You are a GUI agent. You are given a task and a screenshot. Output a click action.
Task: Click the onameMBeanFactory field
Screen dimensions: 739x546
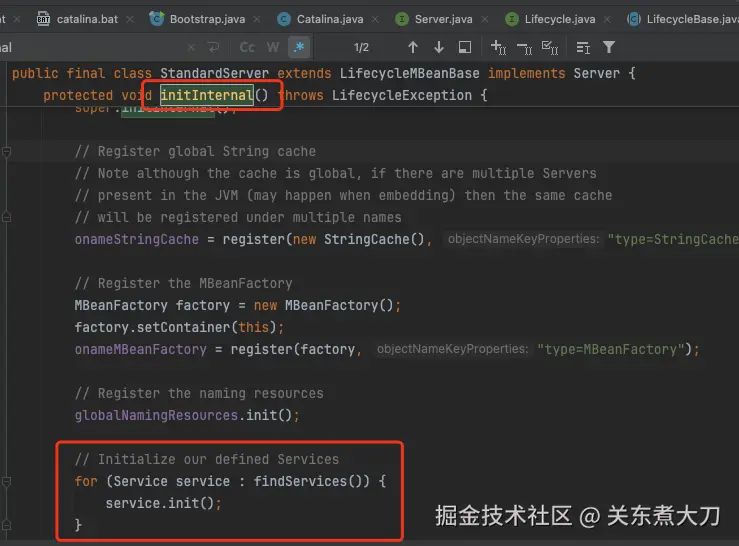tap(140, 349)
